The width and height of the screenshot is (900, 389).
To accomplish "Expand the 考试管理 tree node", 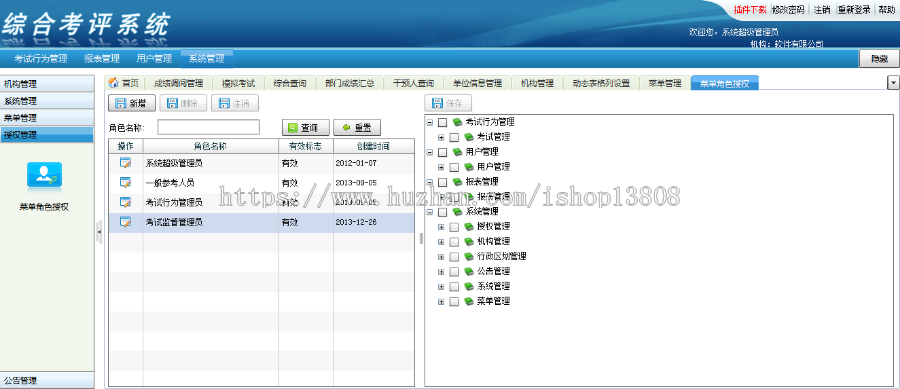I will pyautogui.click(x=441, y=137).
